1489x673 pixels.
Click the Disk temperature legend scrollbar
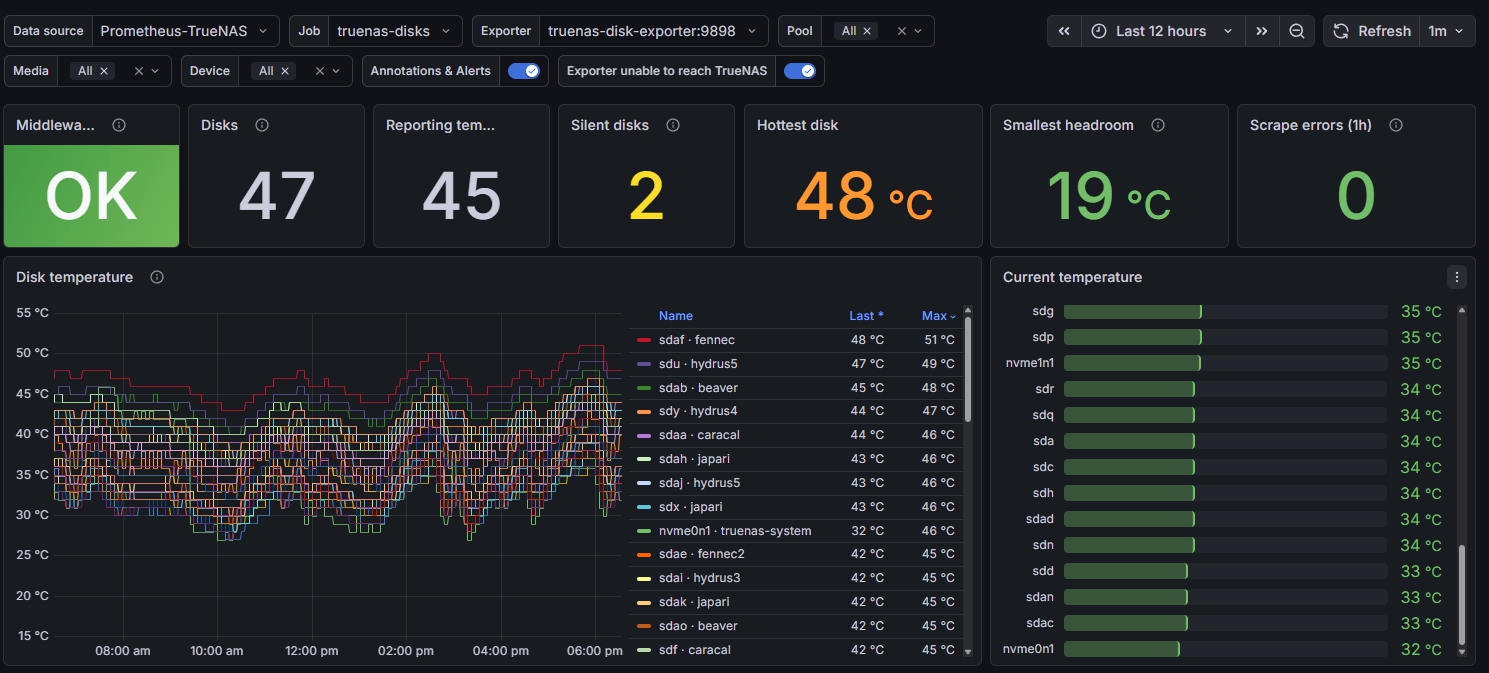click(x=967, y=369)
